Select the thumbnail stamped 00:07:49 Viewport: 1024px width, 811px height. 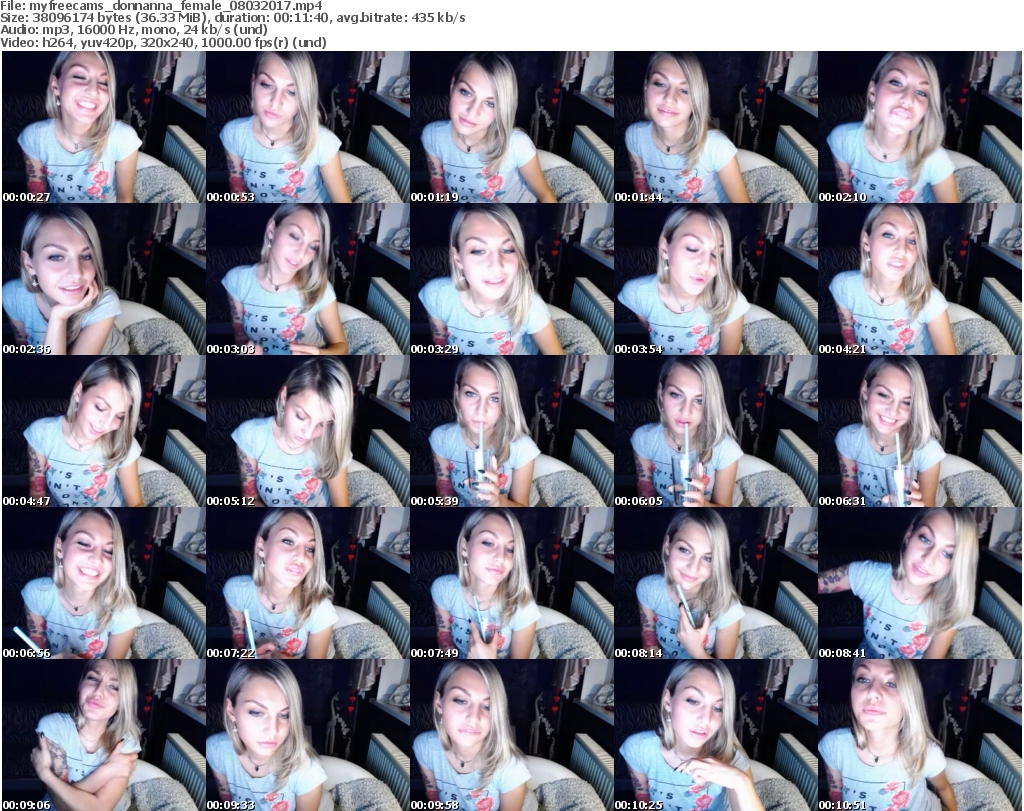(x=511, y=583)
